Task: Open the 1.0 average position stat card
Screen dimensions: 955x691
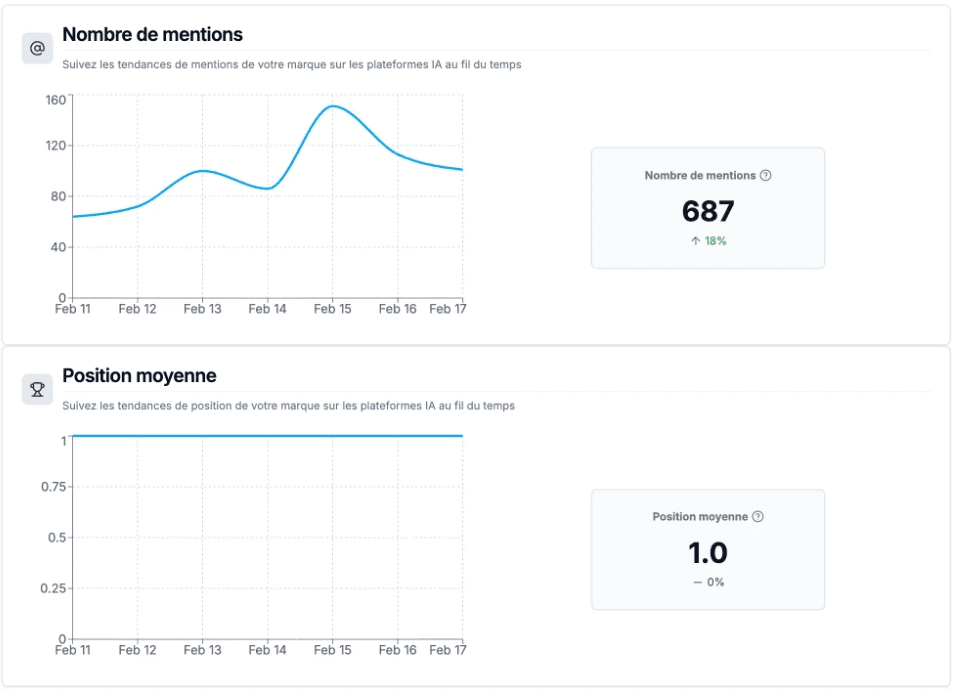Action: [x=707, y=549]
